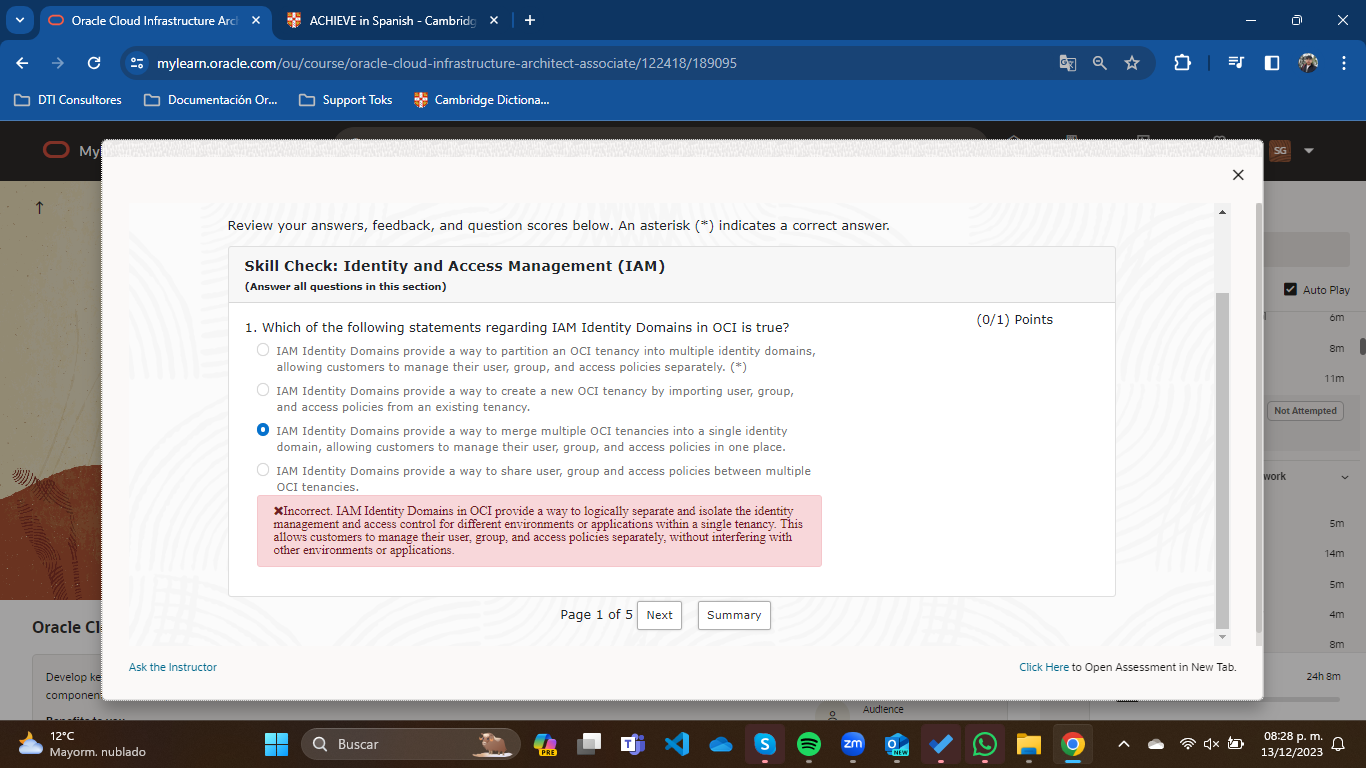The image size is (1366, 768).
Task: Expand the user profile dropdown next to SG
Action: [1309, 151]
